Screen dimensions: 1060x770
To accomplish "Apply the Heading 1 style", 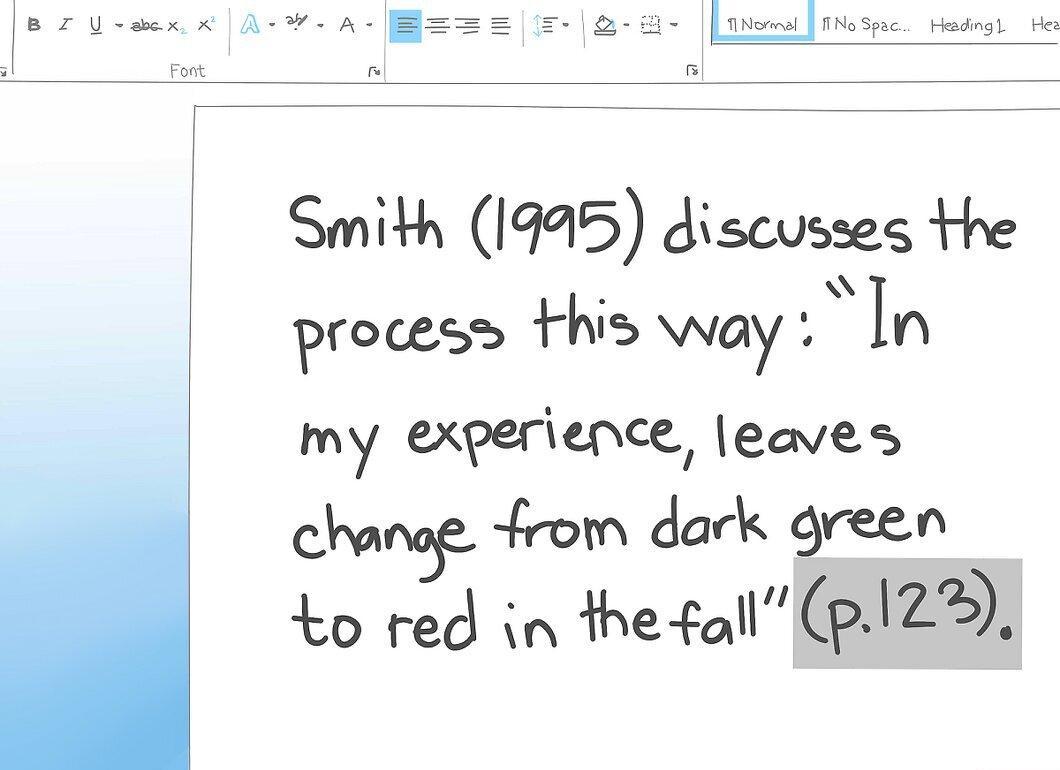I will (x=967, y=26).
